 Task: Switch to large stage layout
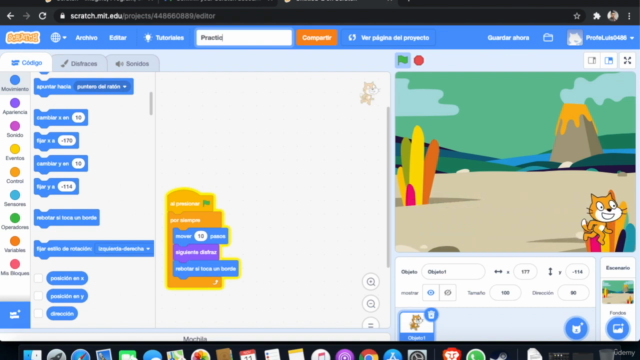point(609,60)
